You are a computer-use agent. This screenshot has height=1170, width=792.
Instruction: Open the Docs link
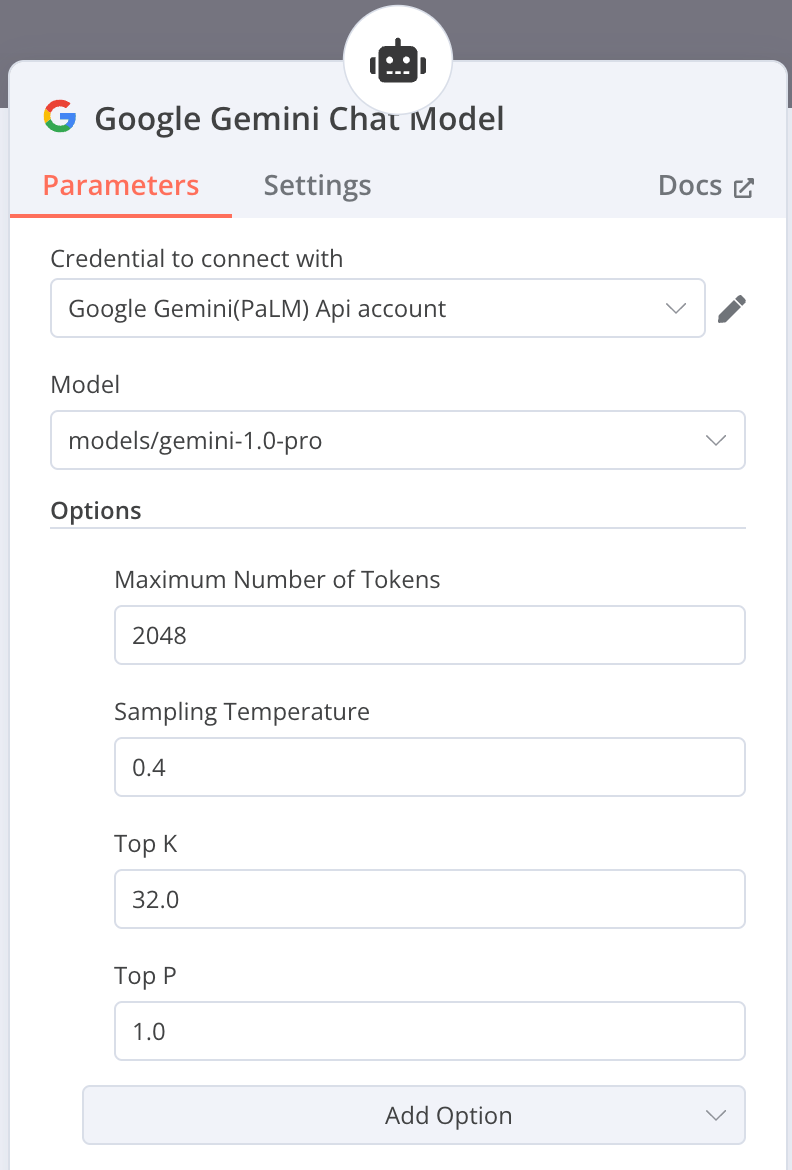pyautogui.click(x=690, y=186)
